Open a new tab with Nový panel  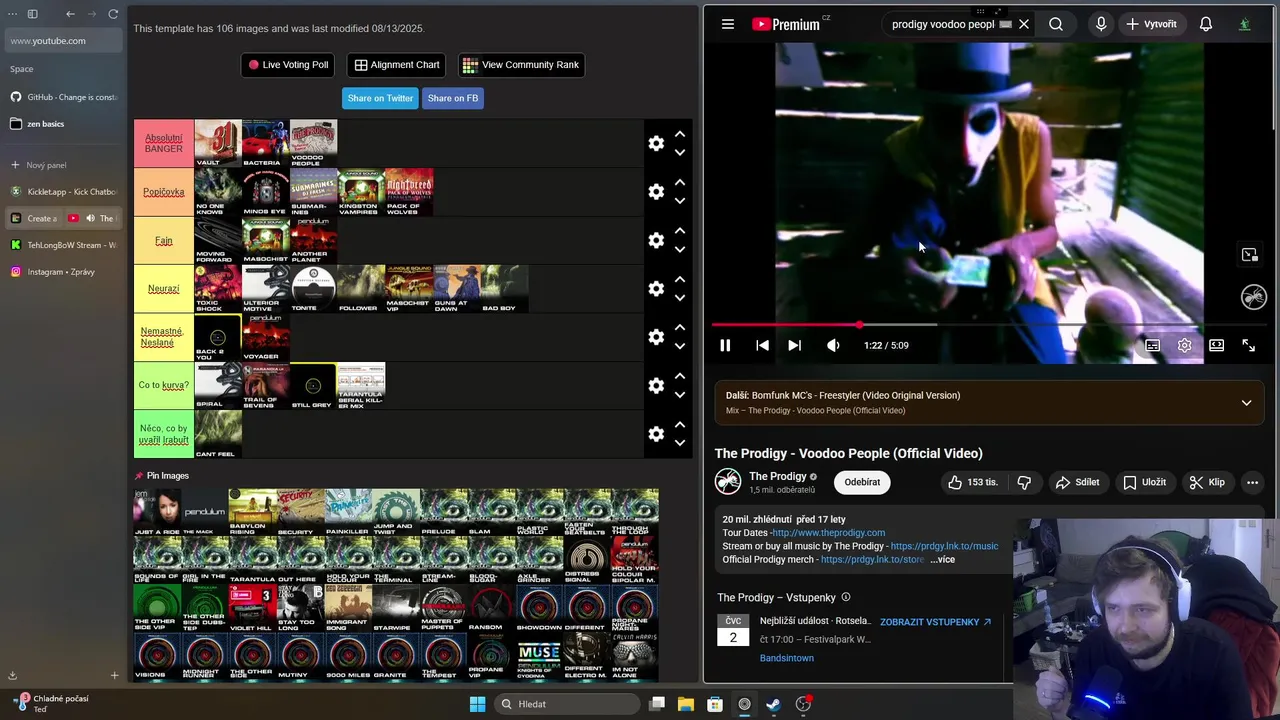click(63, 165)
